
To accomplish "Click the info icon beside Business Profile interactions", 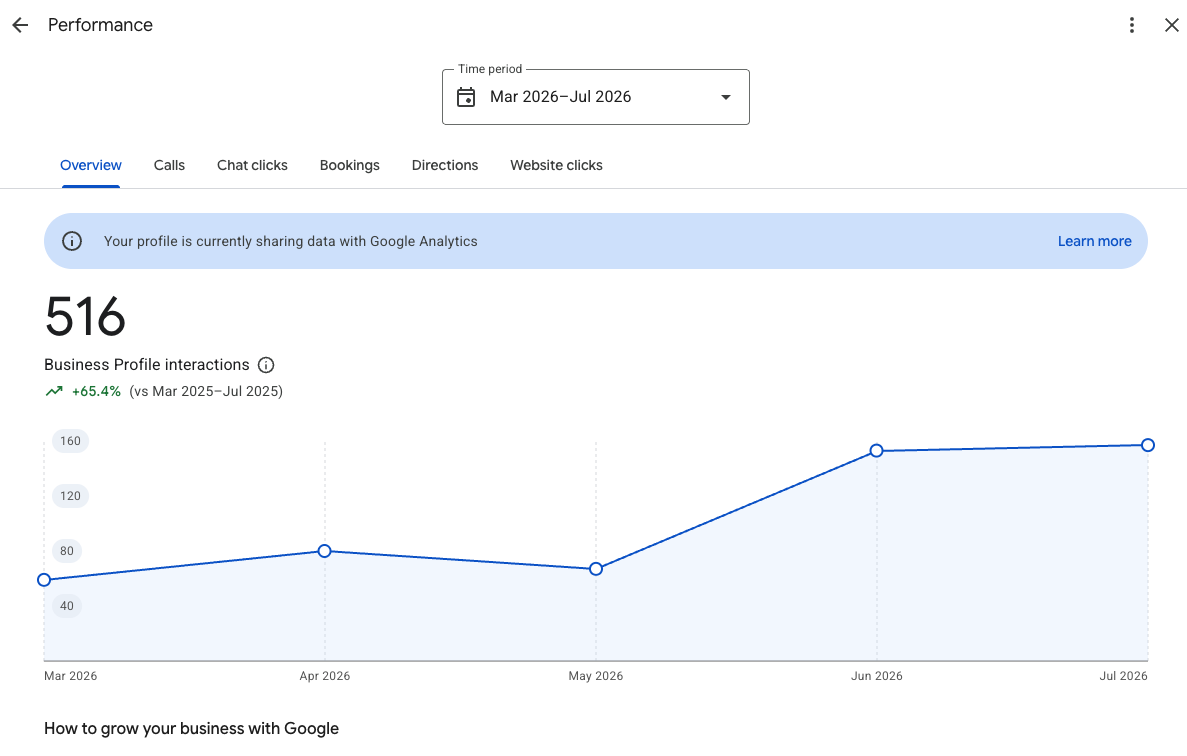I will tap(266, 365).
